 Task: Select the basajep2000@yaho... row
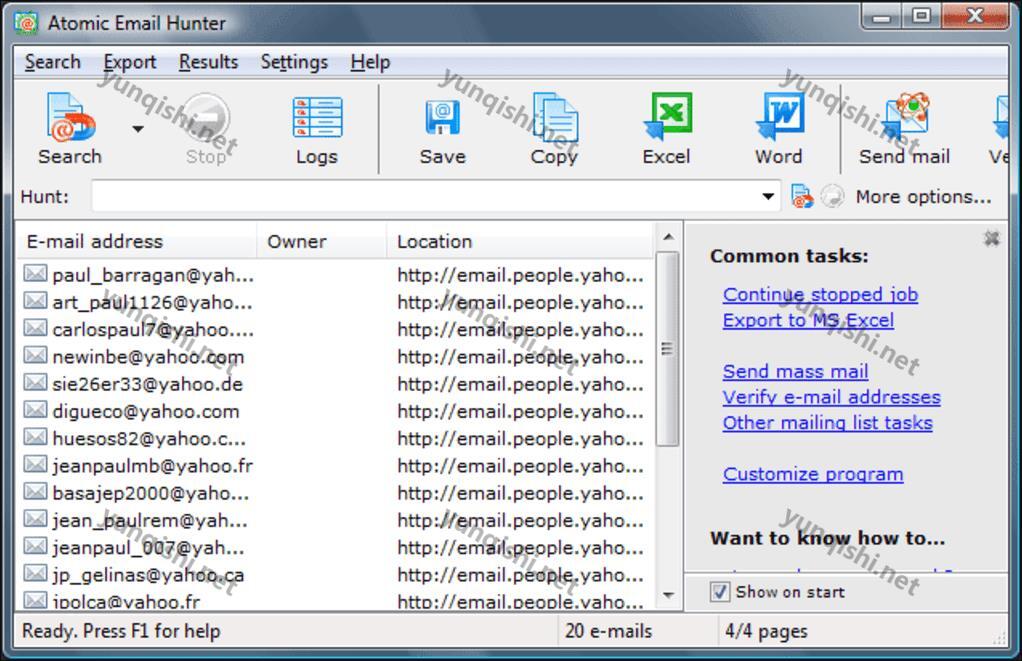coord(334,493)
